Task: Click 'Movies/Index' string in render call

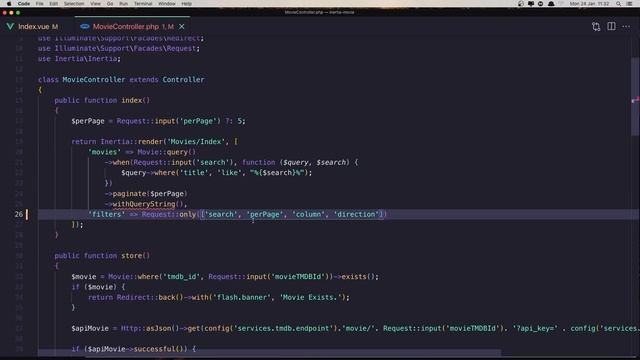Action: coord(196,142)
